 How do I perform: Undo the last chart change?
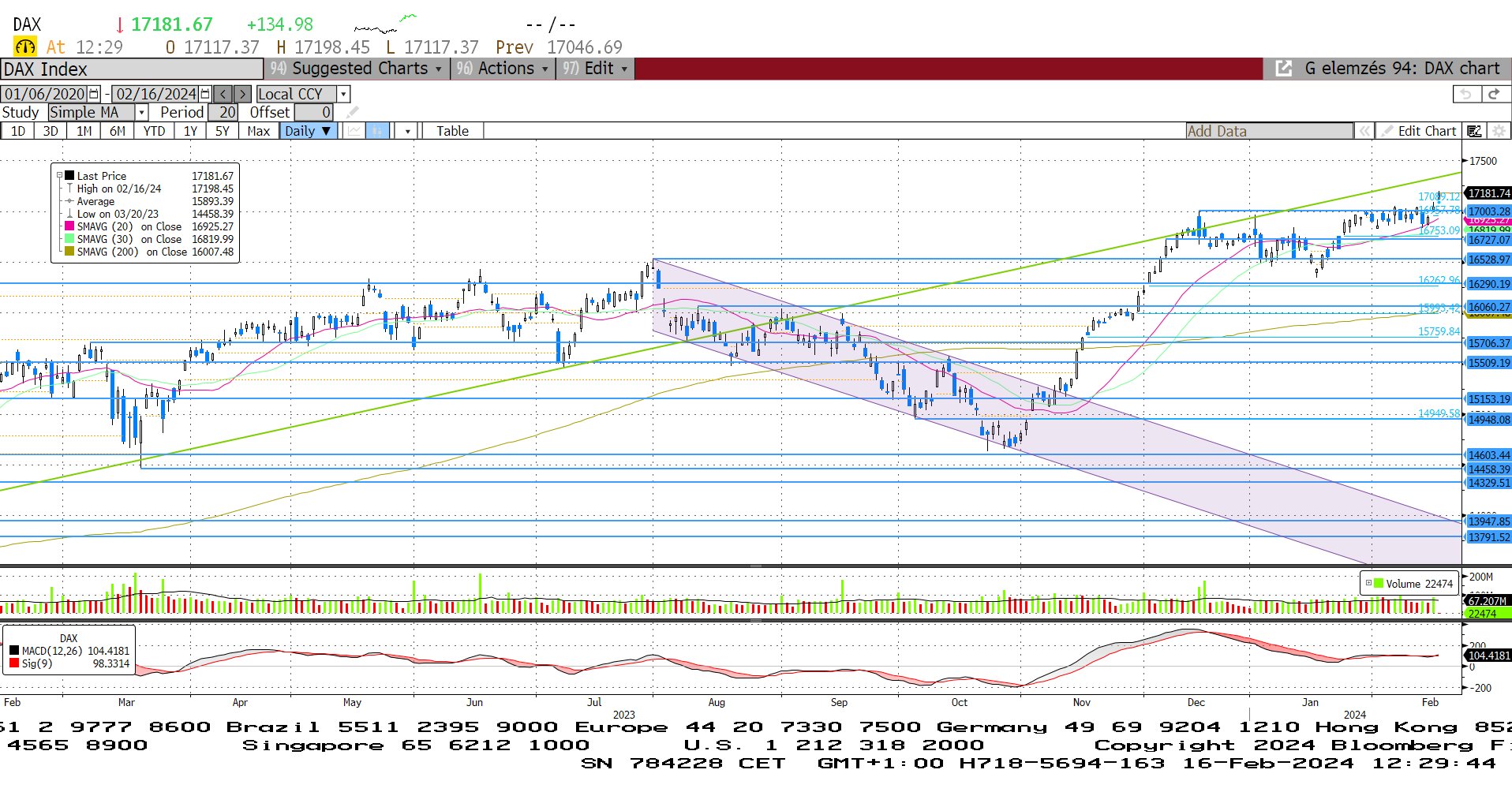1466,94
